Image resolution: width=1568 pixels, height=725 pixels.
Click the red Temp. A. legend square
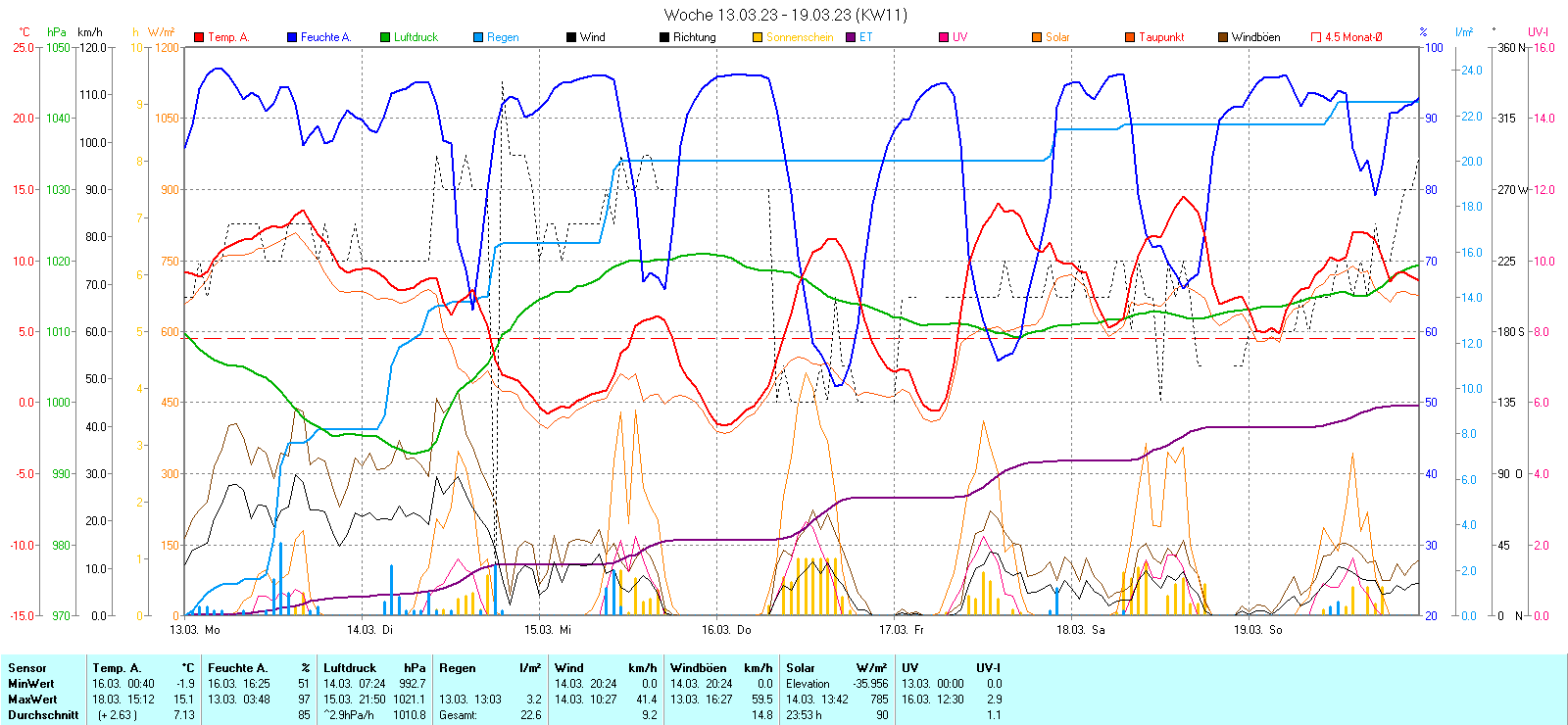point(200,37)
